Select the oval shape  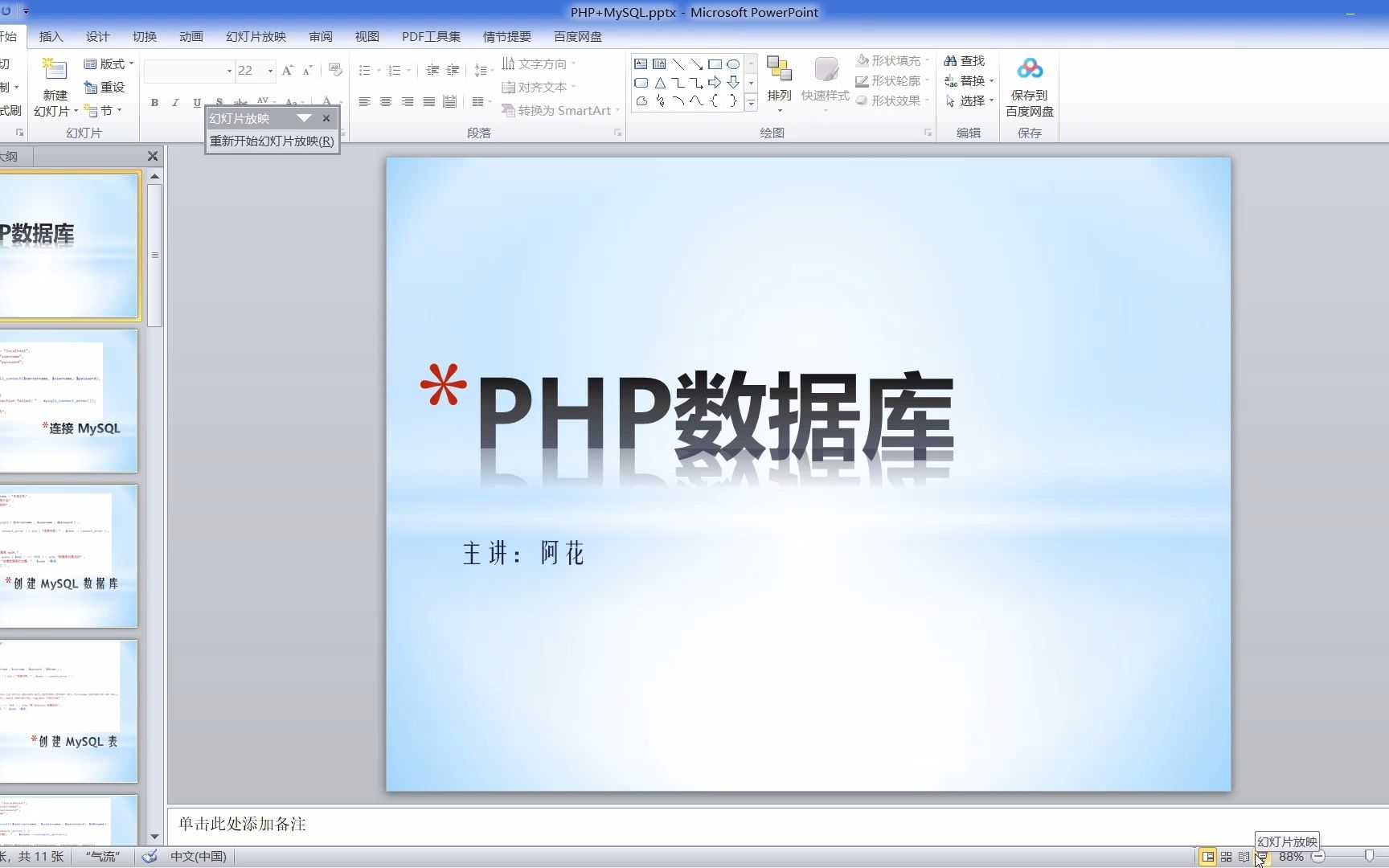733,63
